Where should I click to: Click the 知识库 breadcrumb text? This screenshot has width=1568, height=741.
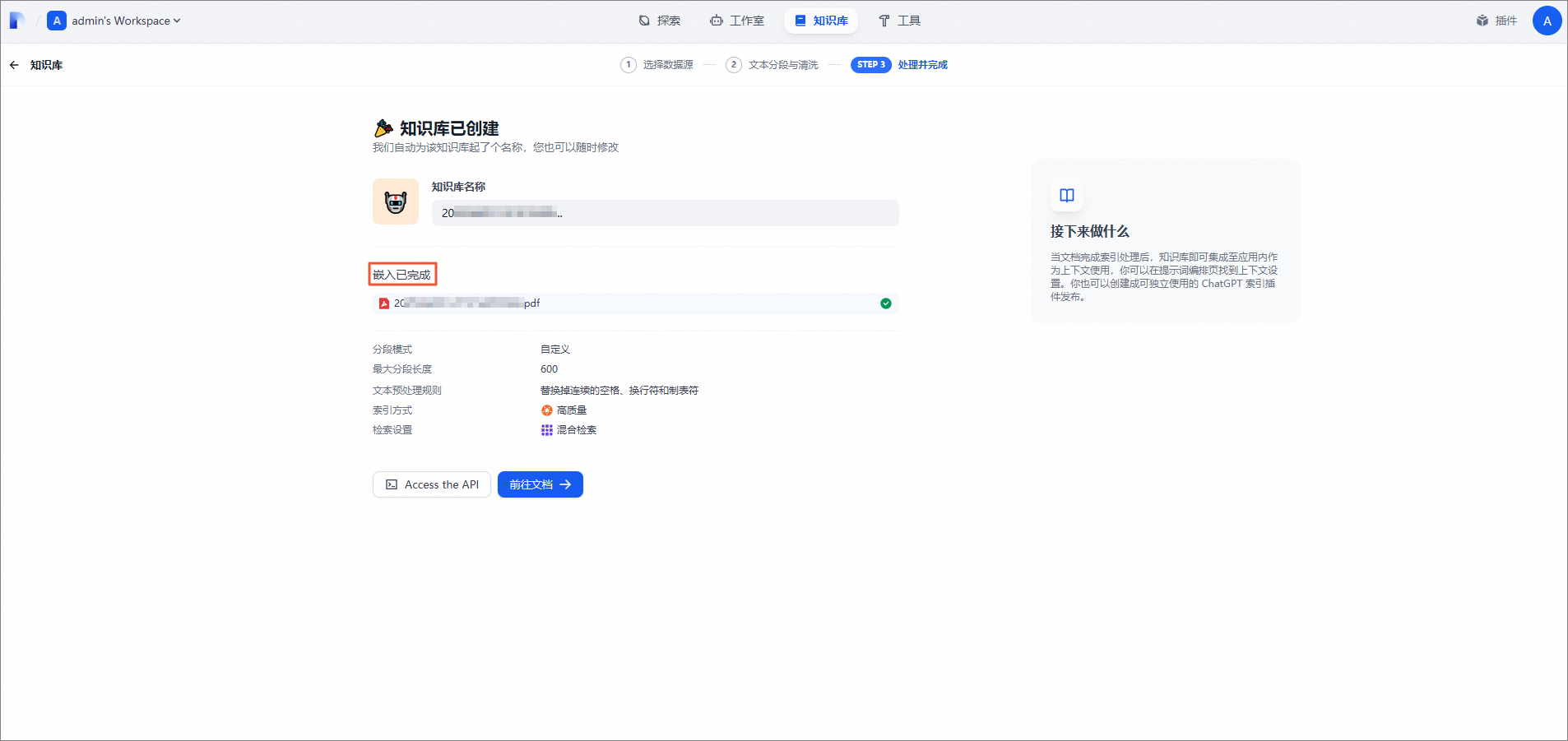(46, 65)
